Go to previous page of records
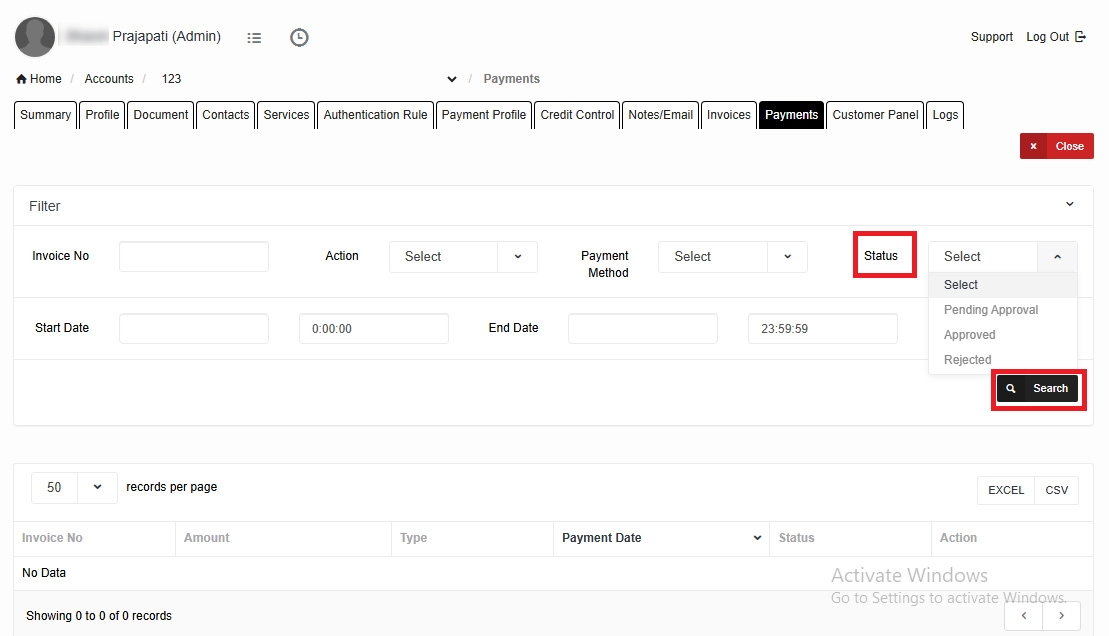The height and width of the screenshot is (636, 1109). [x=1024, y=616]
